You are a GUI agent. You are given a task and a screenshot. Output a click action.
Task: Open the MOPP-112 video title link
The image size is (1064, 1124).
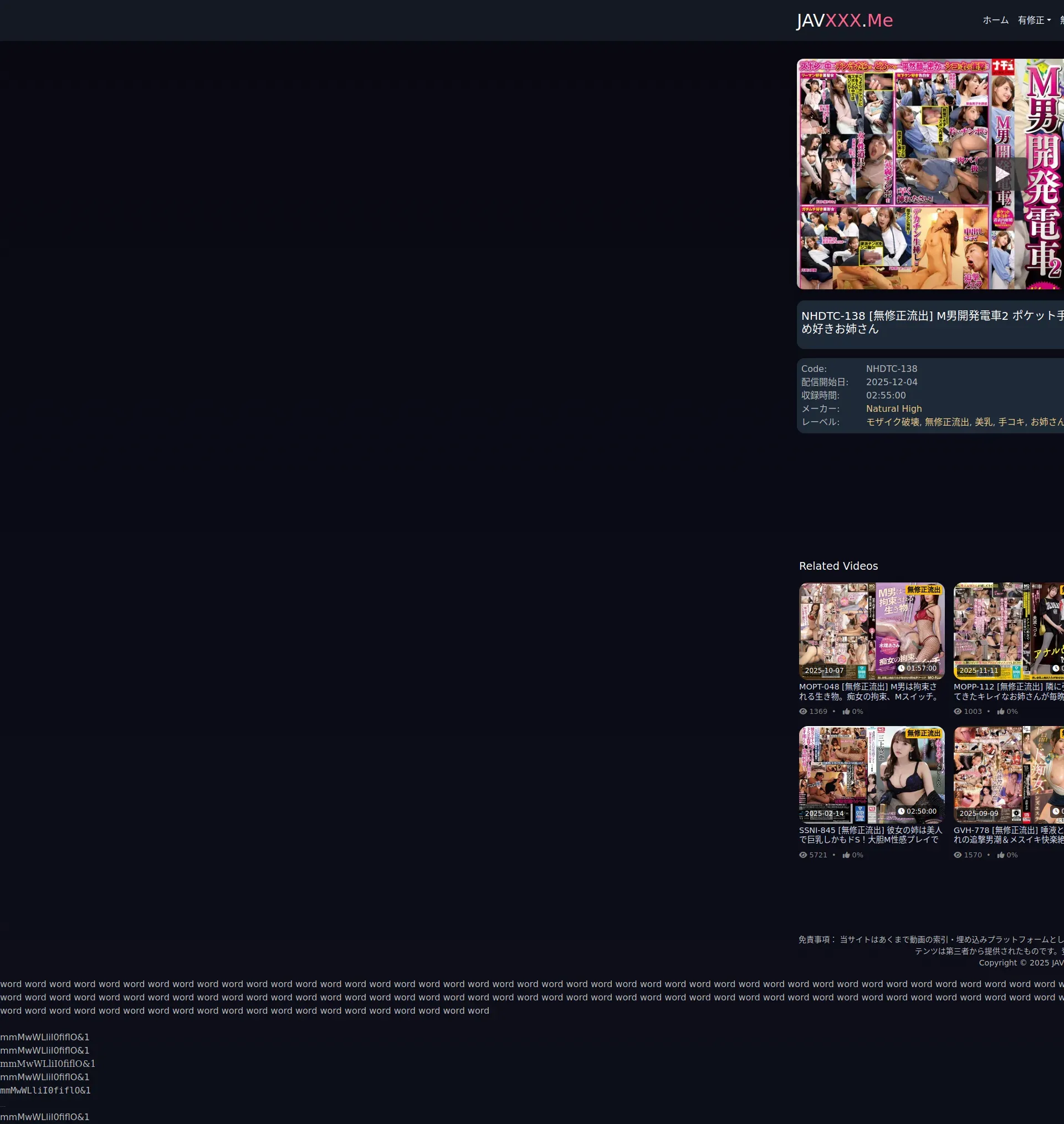tap(1008, 691)
